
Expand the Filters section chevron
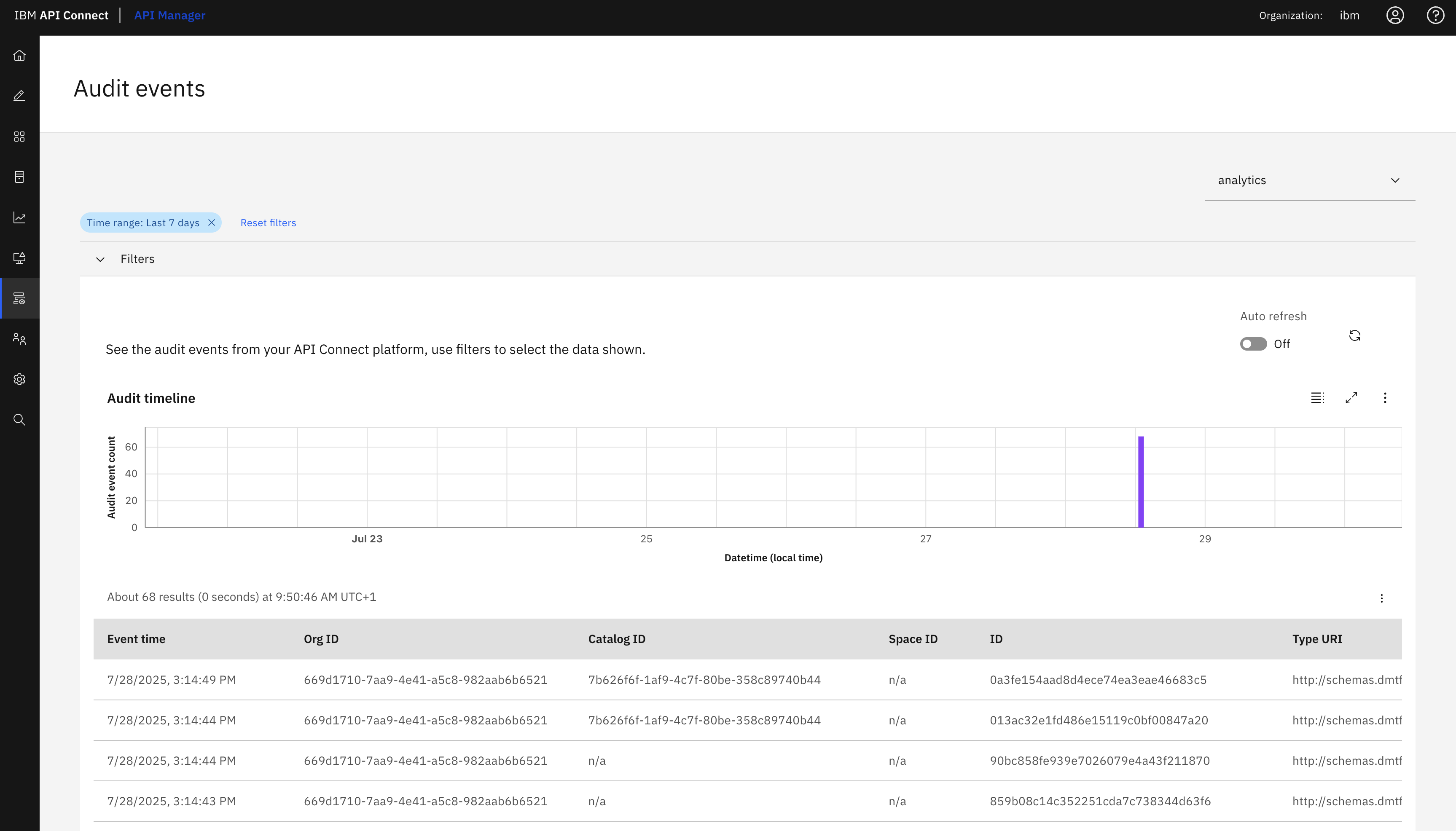tap(100, 259)
